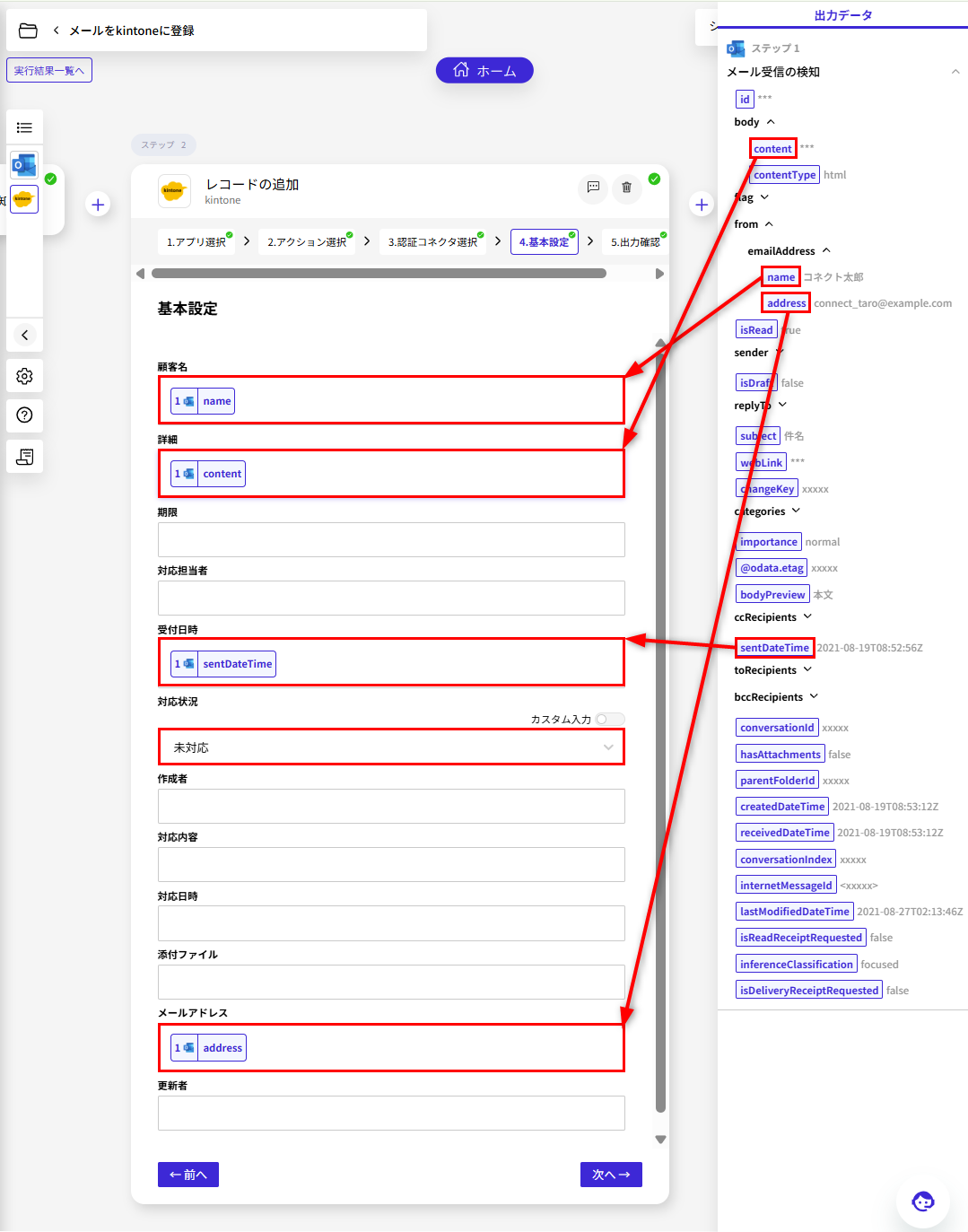Expand the bccRecipients node

click(814, 697)
